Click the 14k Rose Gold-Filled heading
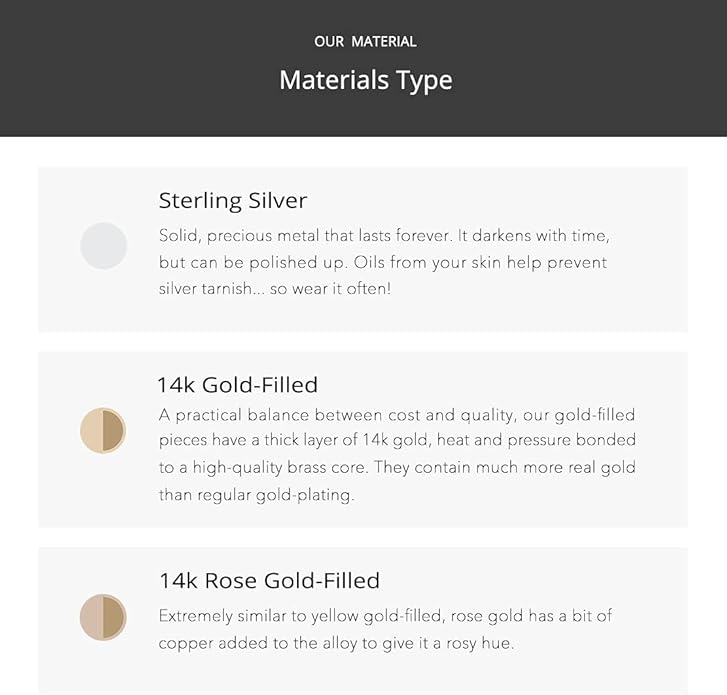727x695 pixels. coord(269,580)
